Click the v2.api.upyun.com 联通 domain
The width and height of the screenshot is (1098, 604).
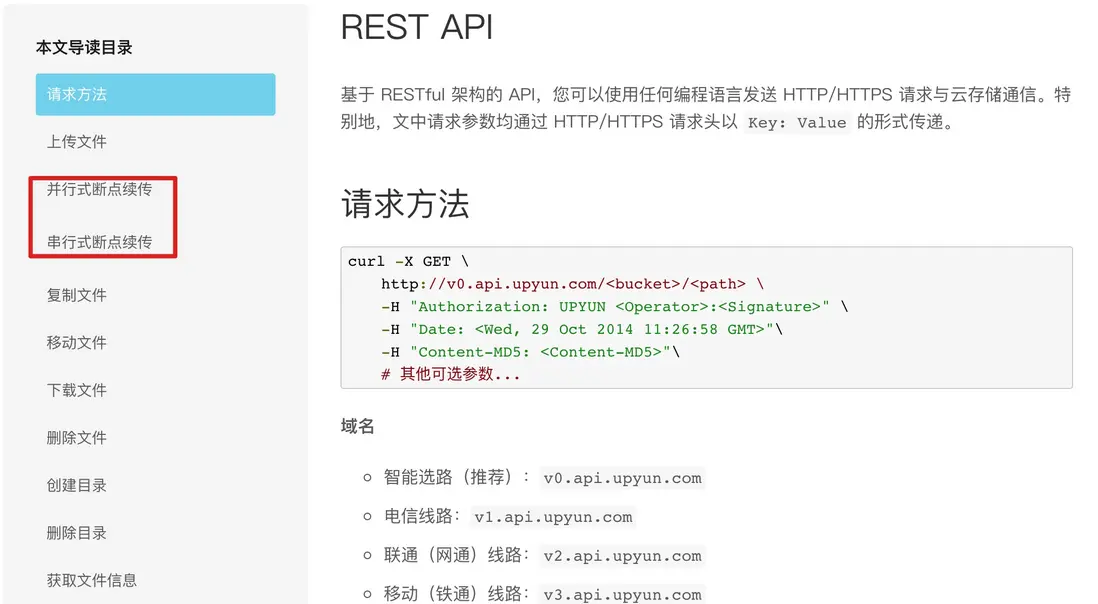click(x=623, y=556)
